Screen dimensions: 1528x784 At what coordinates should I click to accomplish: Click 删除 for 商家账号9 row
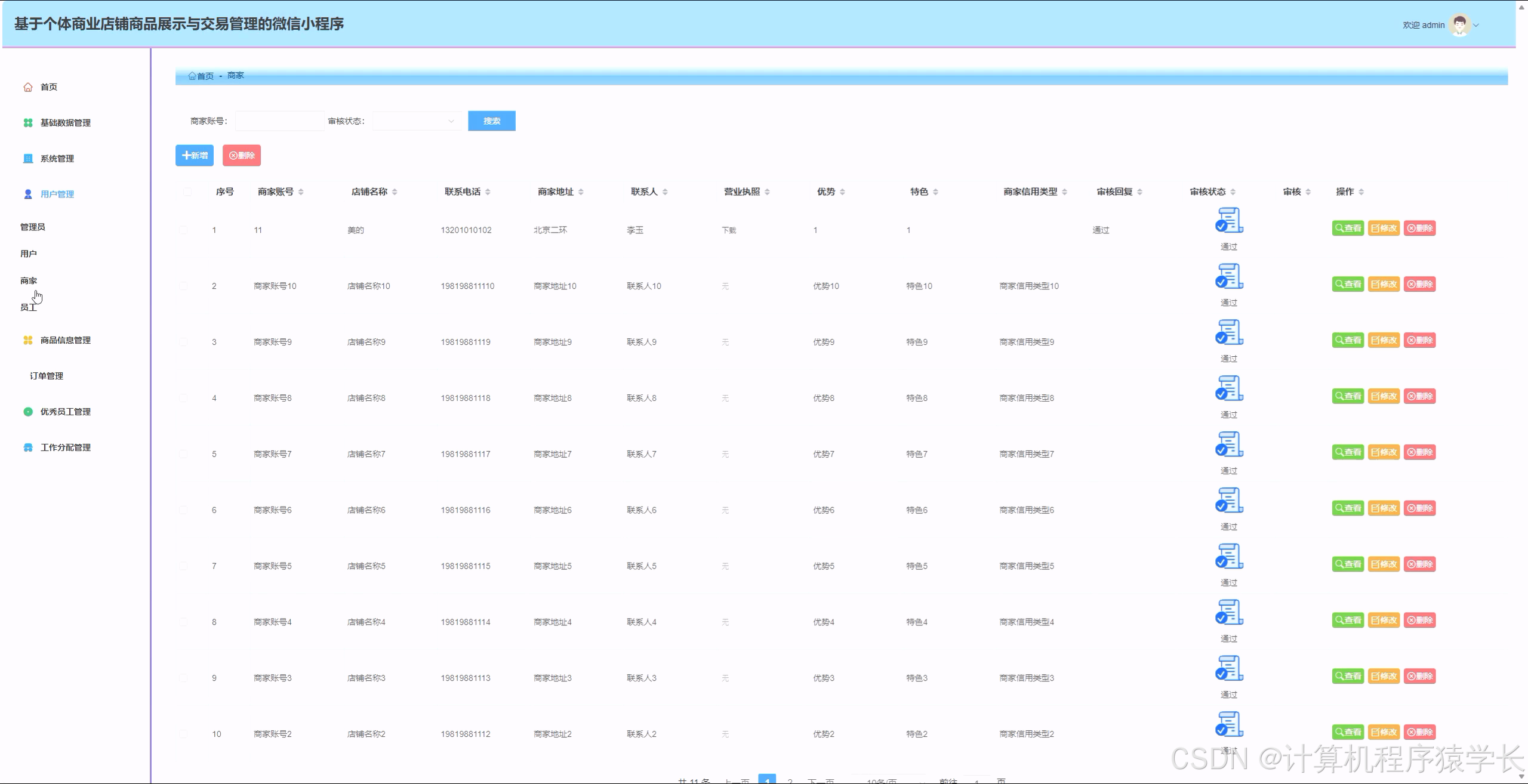(1419, 341)
